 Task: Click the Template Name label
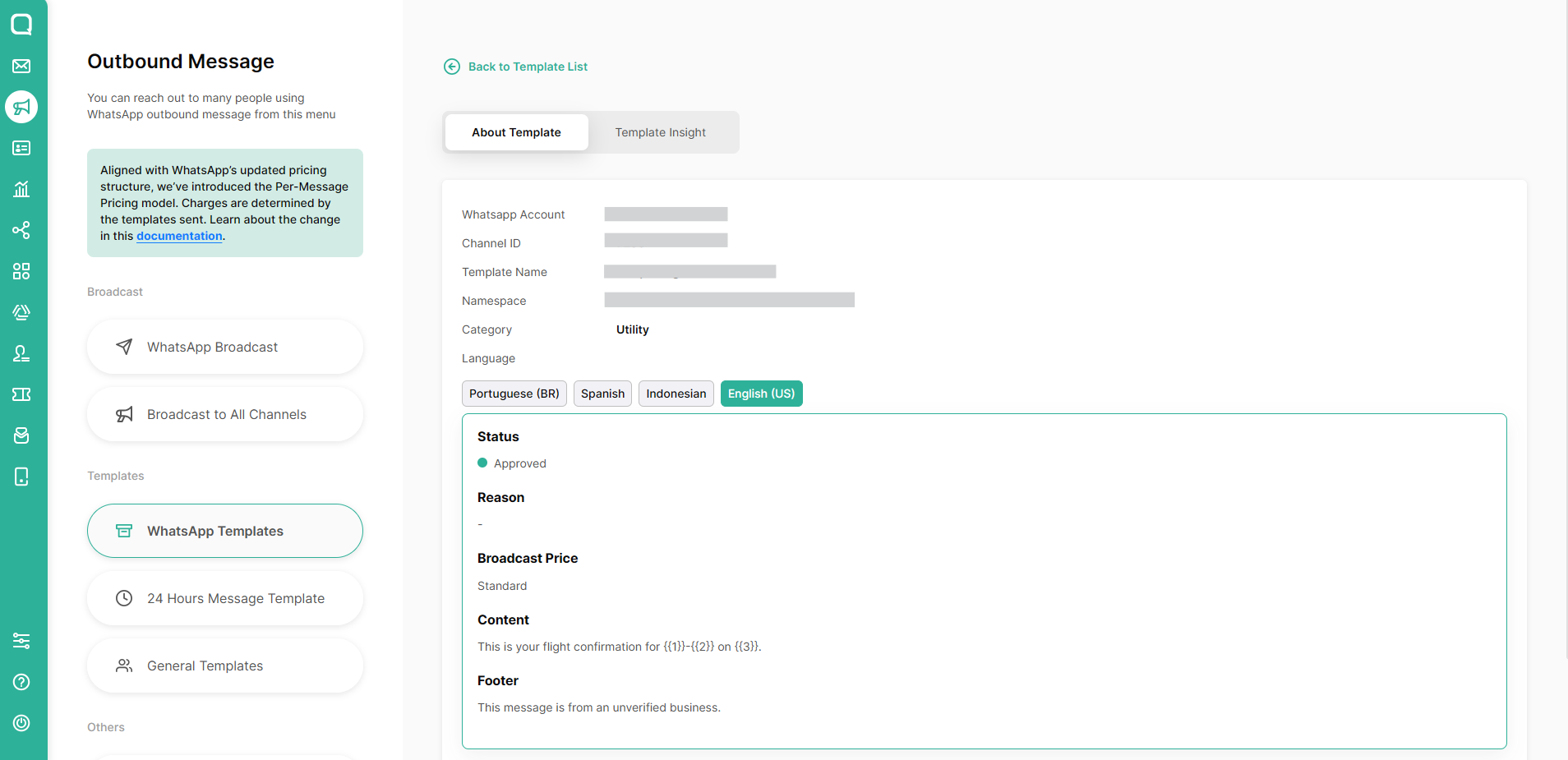coord(505,272)
